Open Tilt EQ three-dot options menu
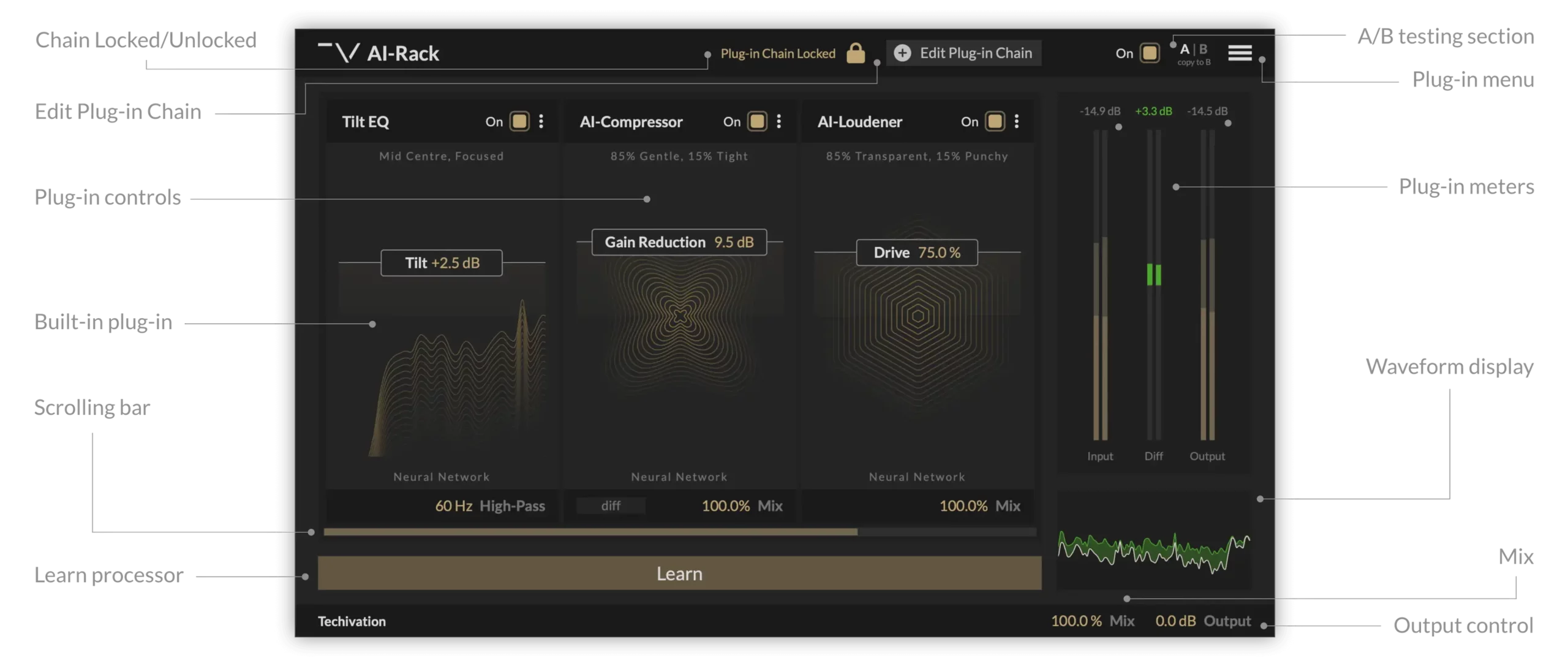 pyautogui.click(x=541, y=121)
